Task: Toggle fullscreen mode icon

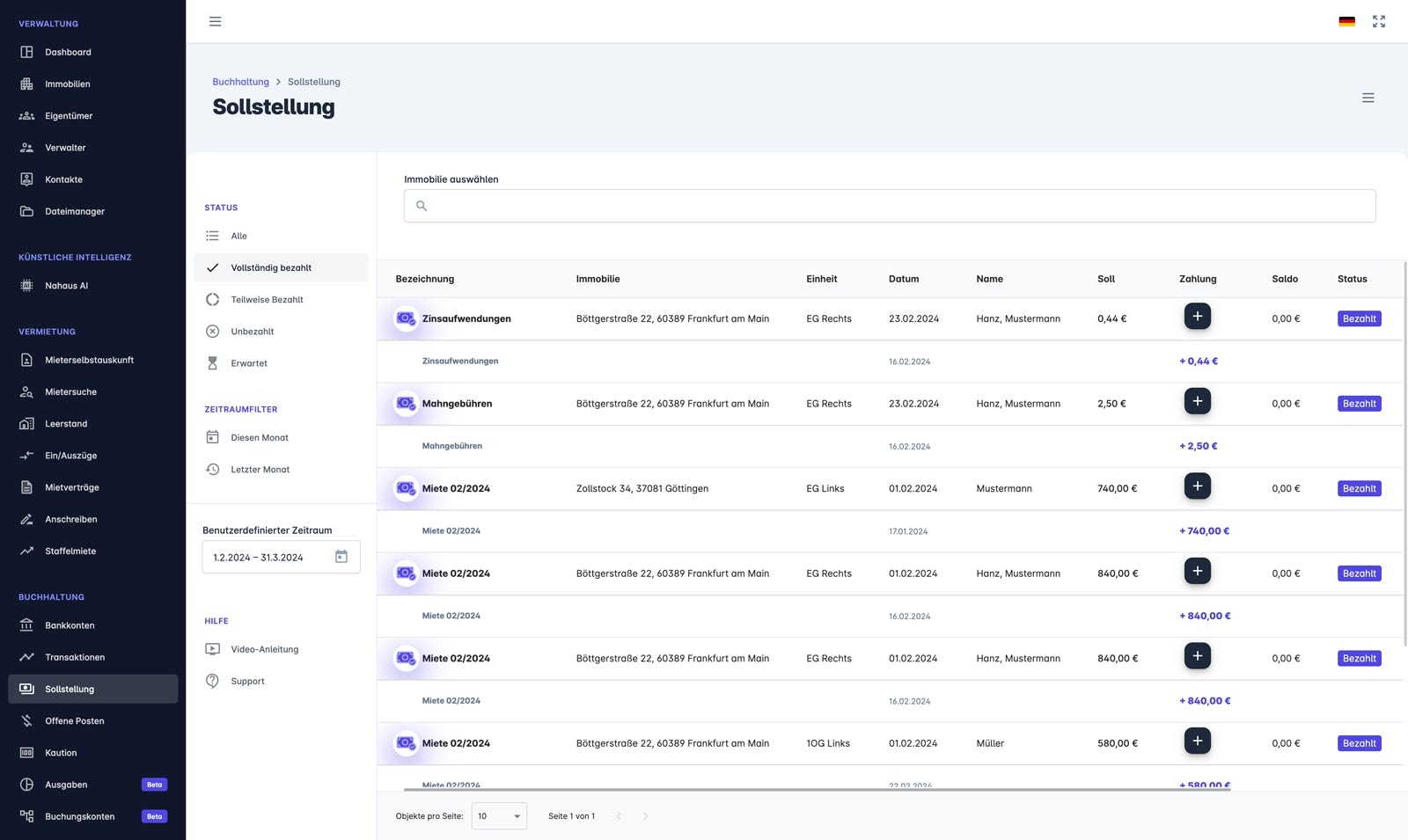Action: [1379, 21]
